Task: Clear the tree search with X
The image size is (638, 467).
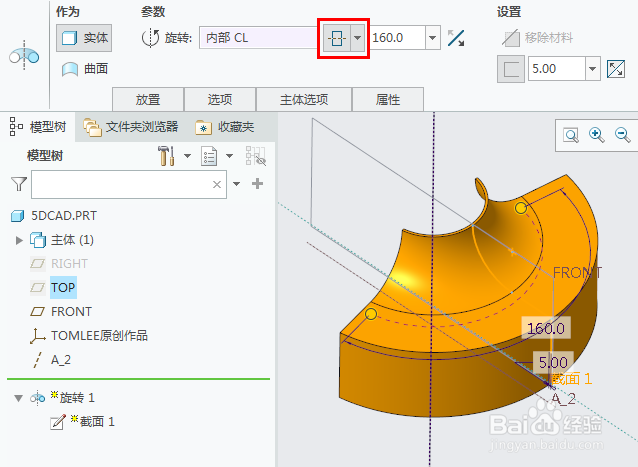Action: pos(217,184)
